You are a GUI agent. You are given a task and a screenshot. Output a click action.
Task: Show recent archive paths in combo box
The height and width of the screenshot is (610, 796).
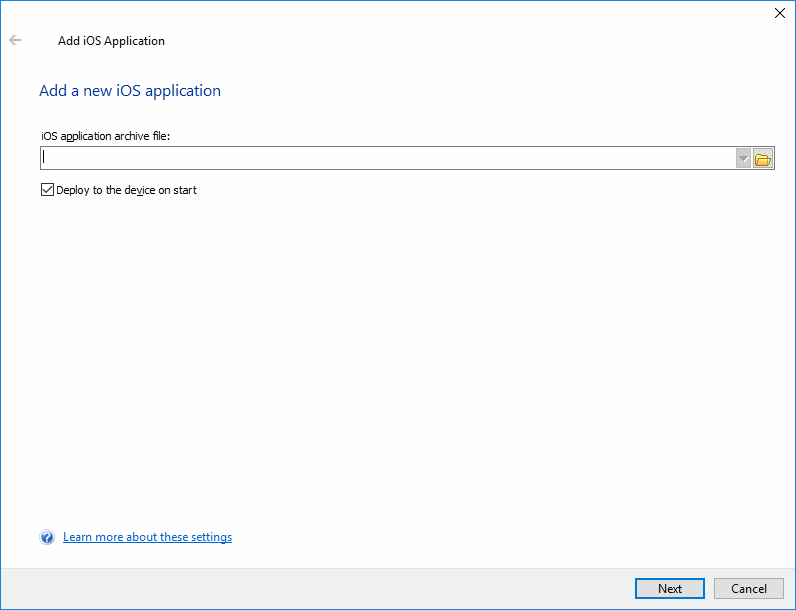pyautogui.click(x=743, y=159)
